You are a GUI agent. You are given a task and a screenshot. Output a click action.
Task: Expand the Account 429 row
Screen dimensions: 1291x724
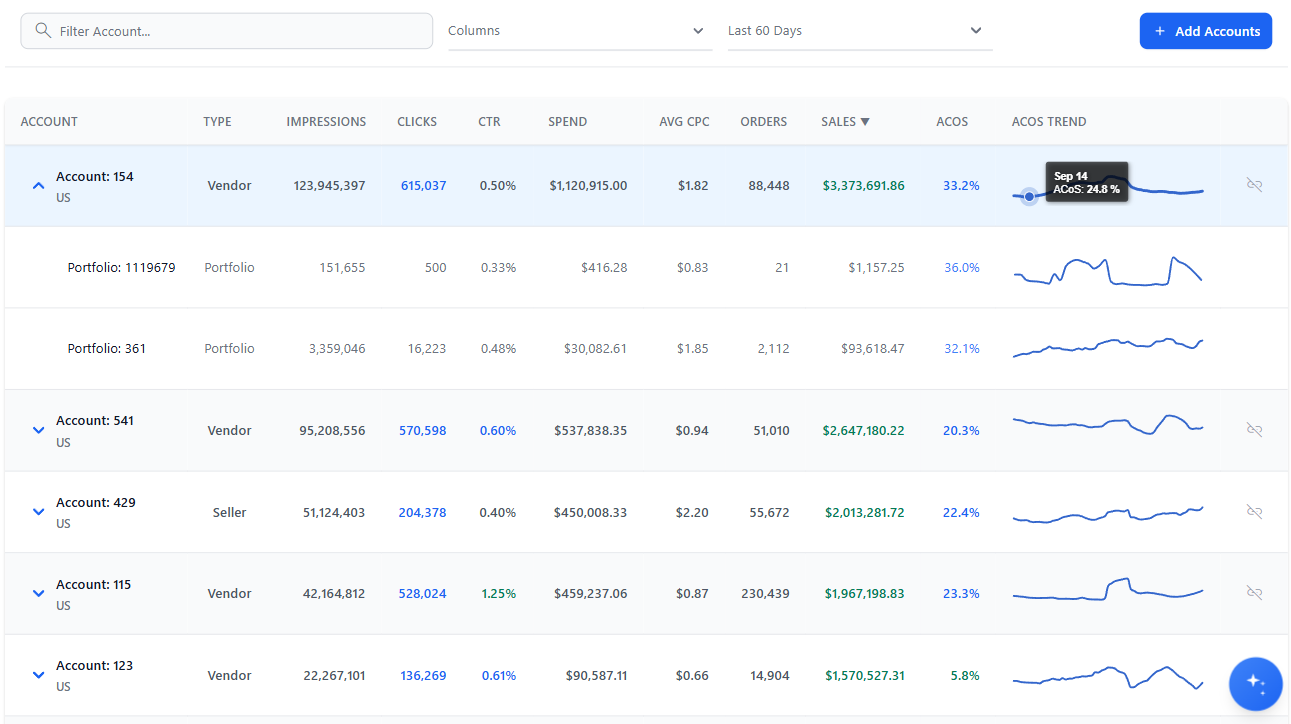click(38, 511)
